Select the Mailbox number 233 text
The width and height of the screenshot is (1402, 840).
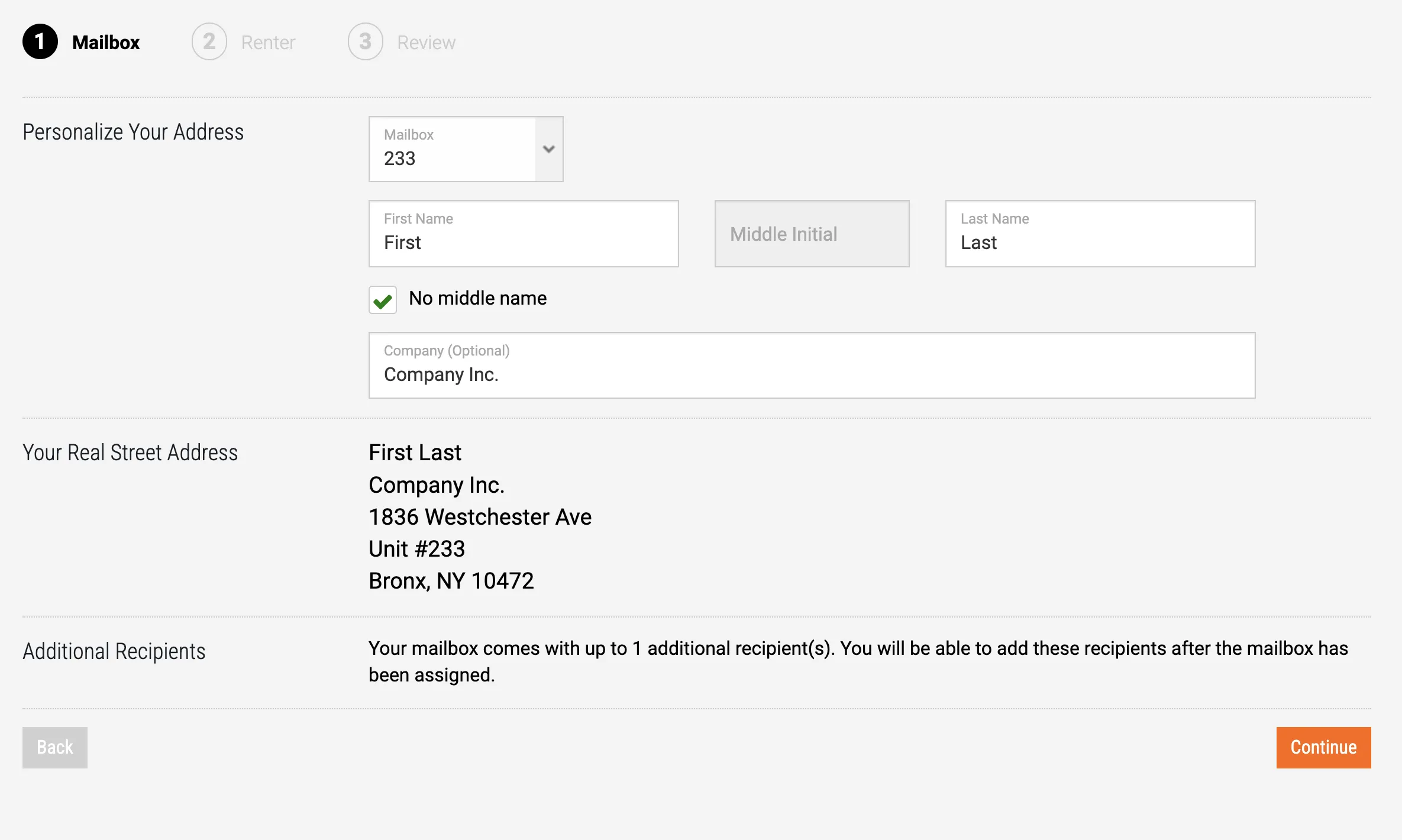click(x=399, y=159)
